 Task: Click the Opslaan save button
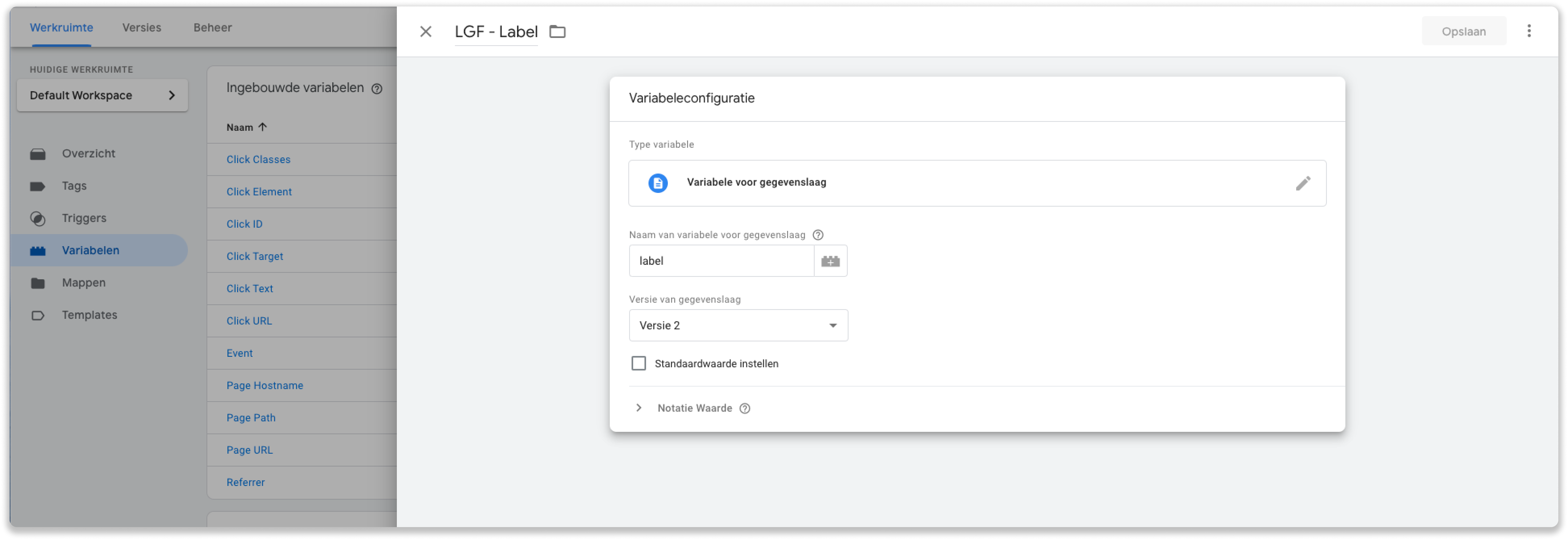[1463, 32]
